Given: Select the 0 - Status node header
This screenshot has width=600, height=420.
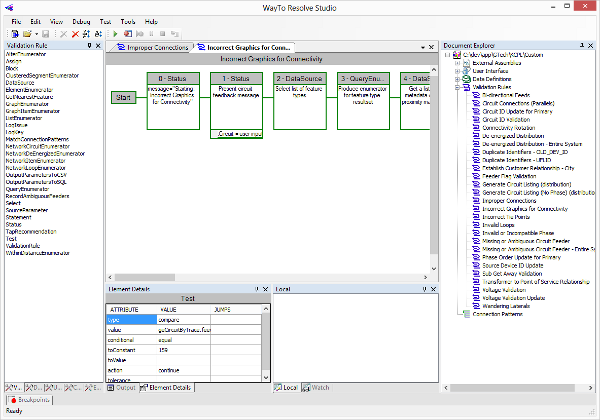Looking at the screenshot, I should click(x=173, y=78).
